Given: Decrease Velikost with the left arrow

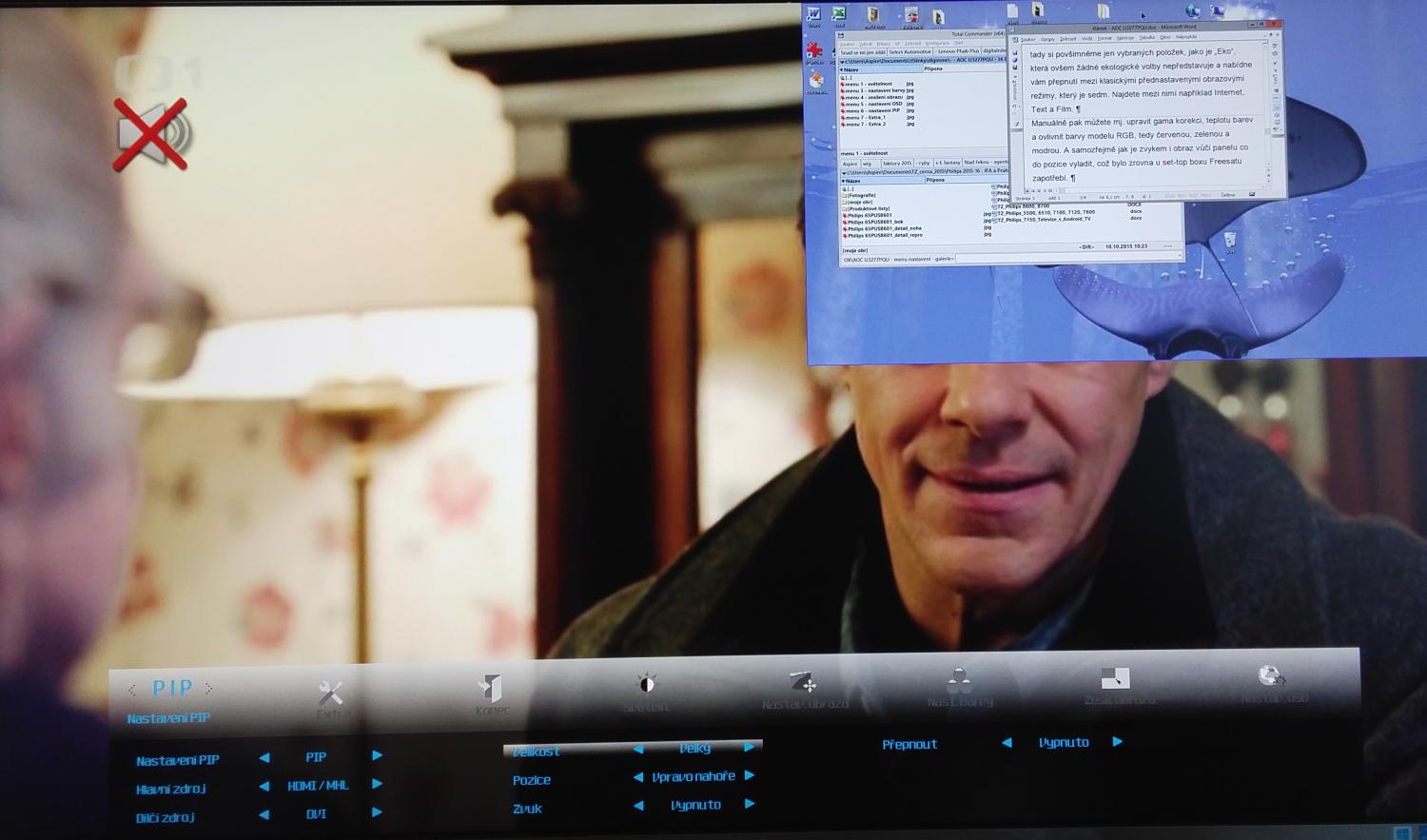Looking at the screenshot, I should 638,749.
